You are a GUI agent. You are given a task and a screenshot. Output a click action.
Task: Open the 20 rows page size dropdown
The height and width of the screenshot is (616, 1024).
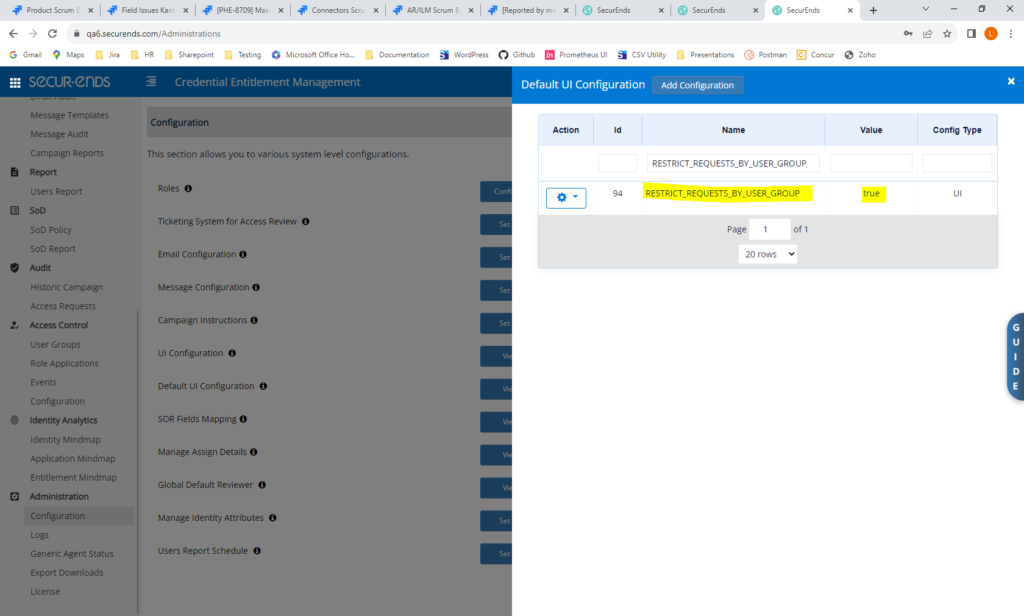[768, 254]
